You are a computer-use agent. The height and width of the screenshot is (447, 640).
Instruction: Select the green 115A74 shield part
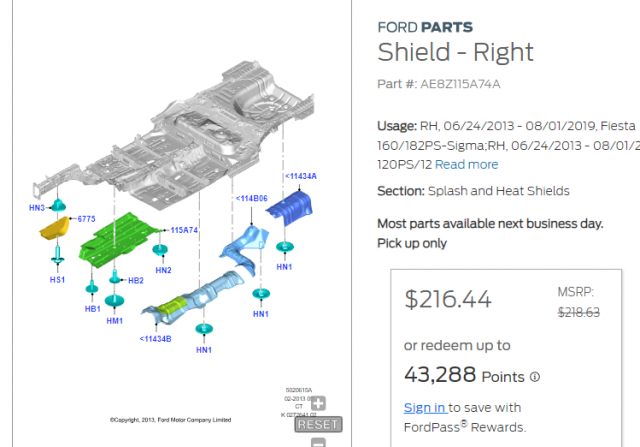(118, 238)
